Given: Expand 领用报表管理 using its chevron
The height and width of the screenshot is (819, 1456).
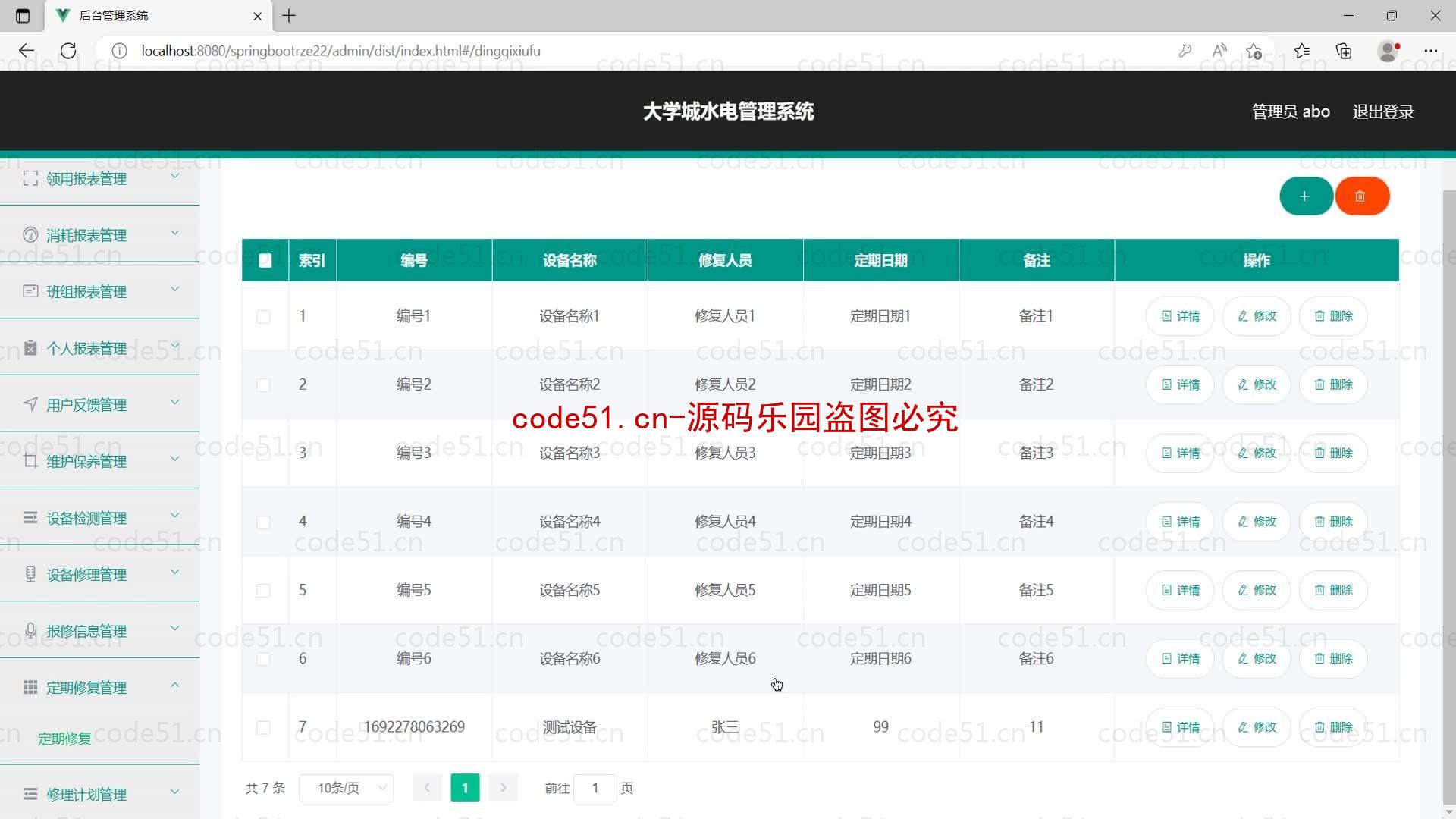Looking at the screenshot, I should click(174, 176).
